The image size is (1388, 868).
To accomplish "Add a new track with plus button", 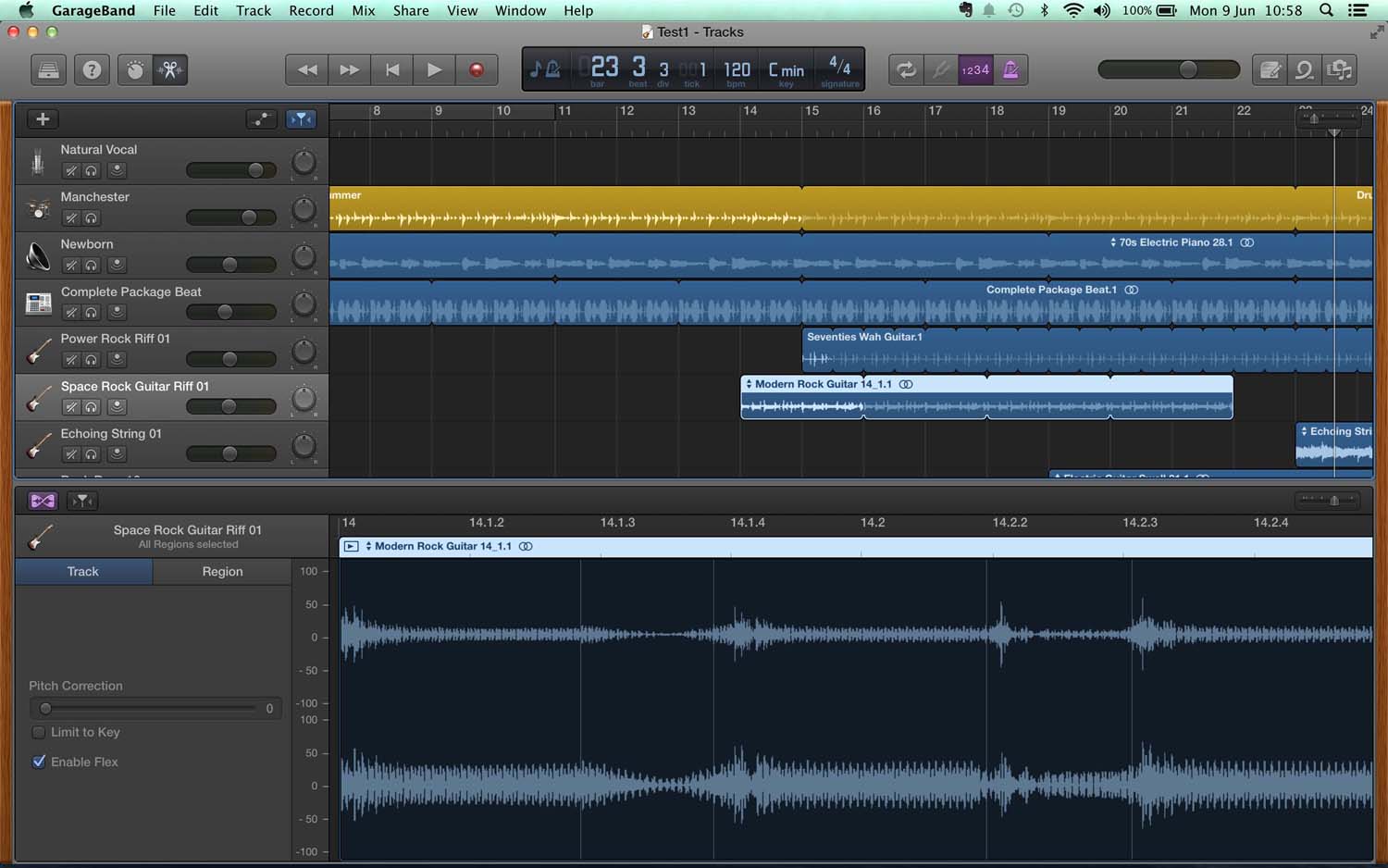I will pyautogui.click(x=43, y=119).
